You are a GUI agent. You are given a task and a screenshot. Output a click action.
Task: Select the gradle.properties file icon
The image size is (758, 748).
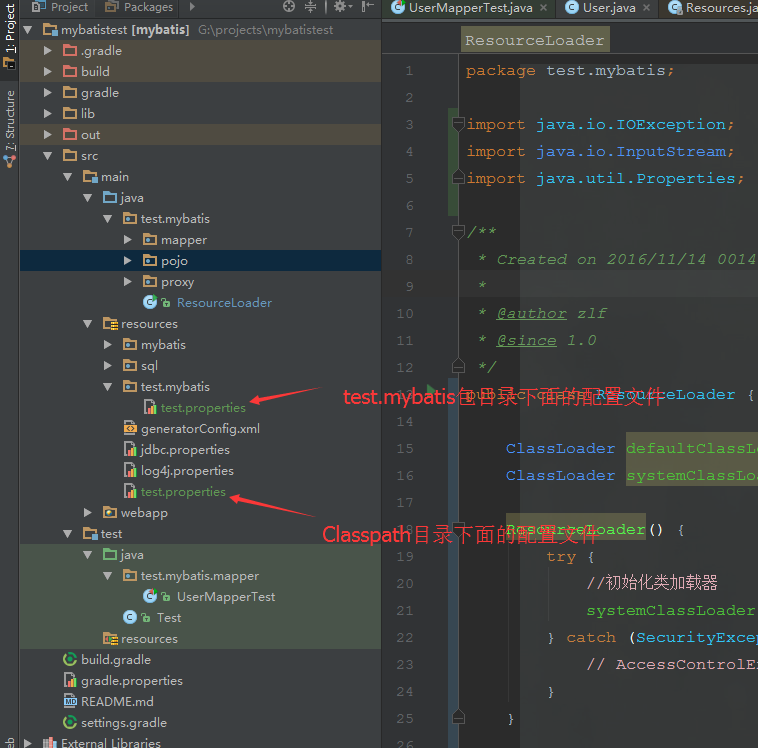tap(70, 680)
